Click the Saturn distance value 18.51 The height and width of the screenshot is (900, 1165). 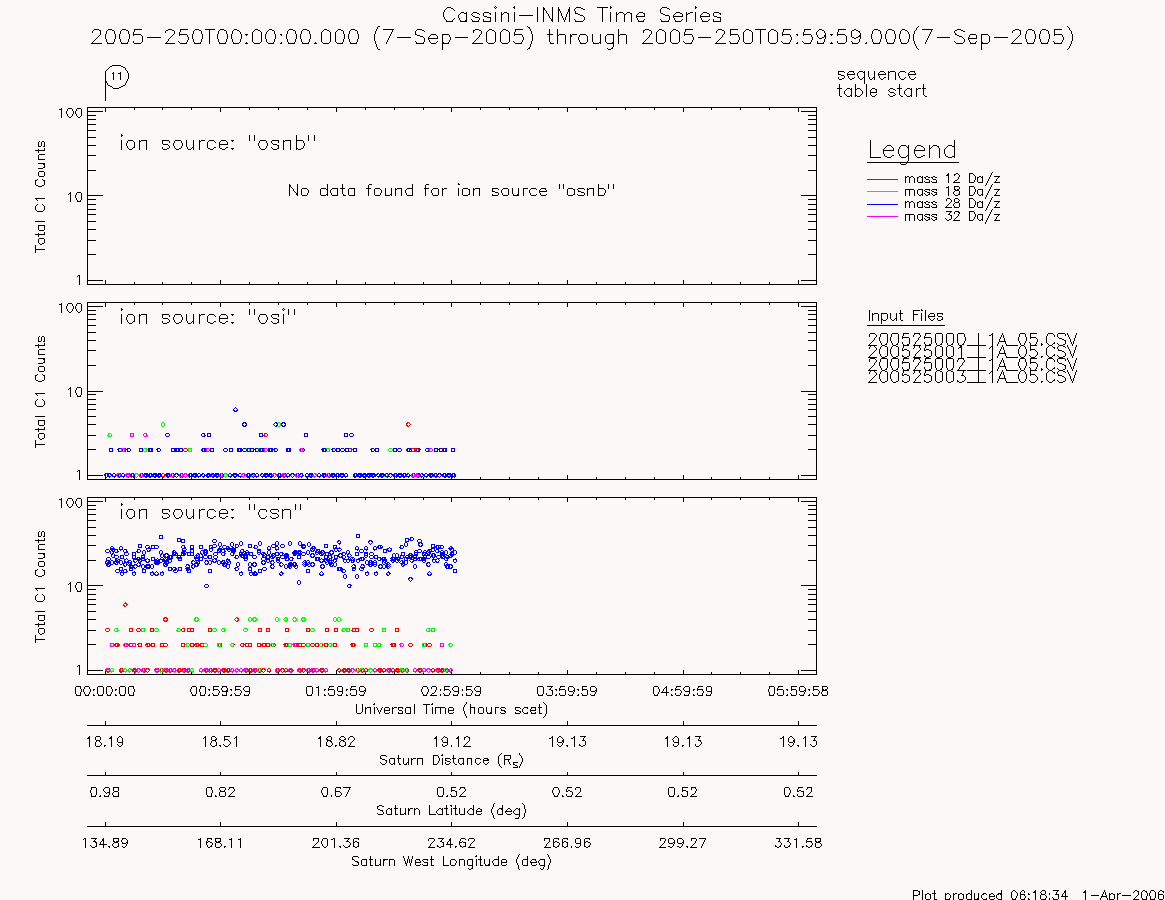click(220, 742)
